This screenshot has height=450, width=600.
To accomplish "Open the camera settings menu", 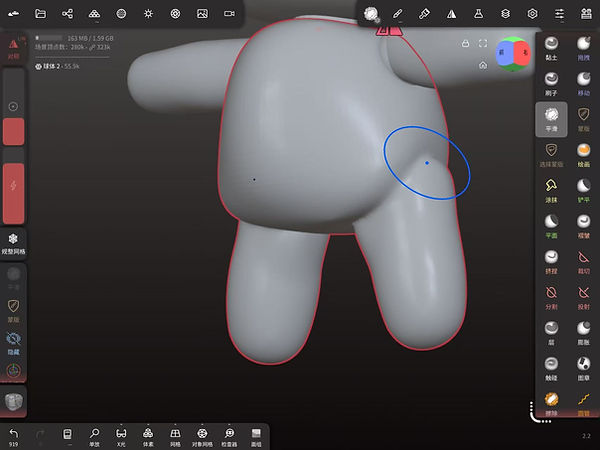I will click(229, 14).
